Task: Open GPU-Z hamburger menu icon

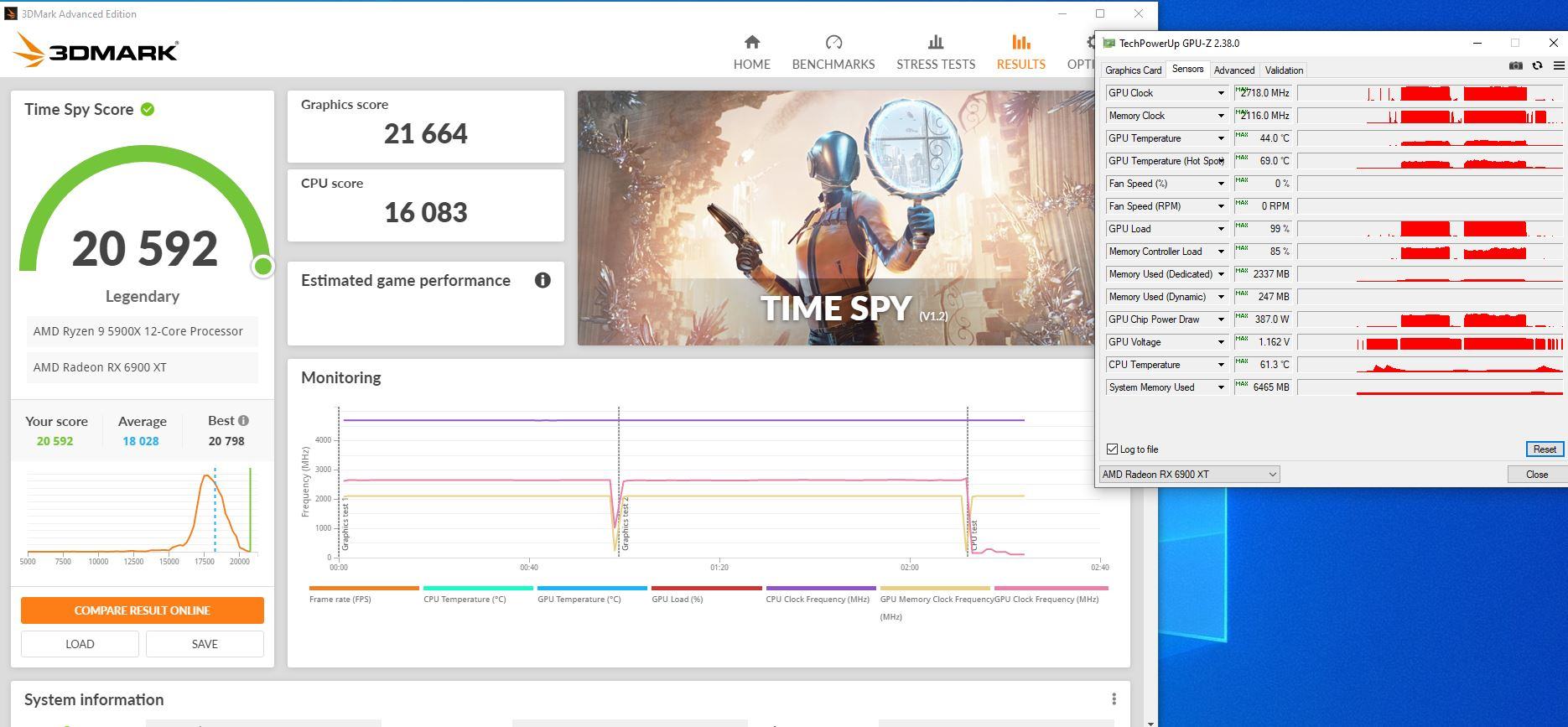Action: point(1559,65)
